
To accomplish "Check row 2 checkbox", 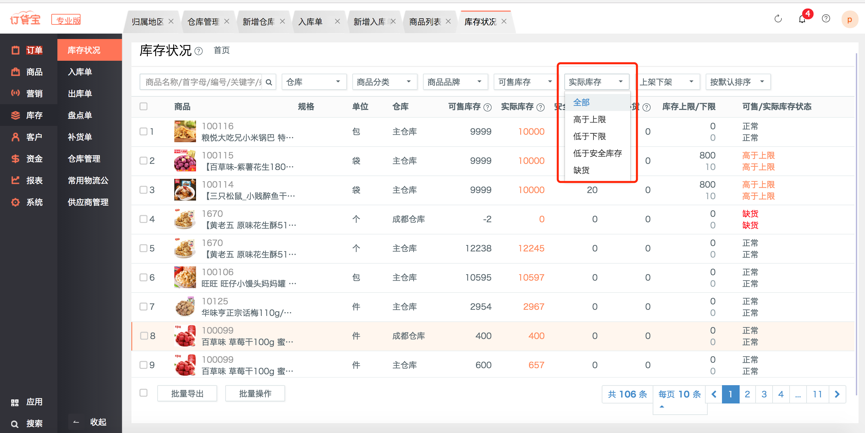I will 143,161.
